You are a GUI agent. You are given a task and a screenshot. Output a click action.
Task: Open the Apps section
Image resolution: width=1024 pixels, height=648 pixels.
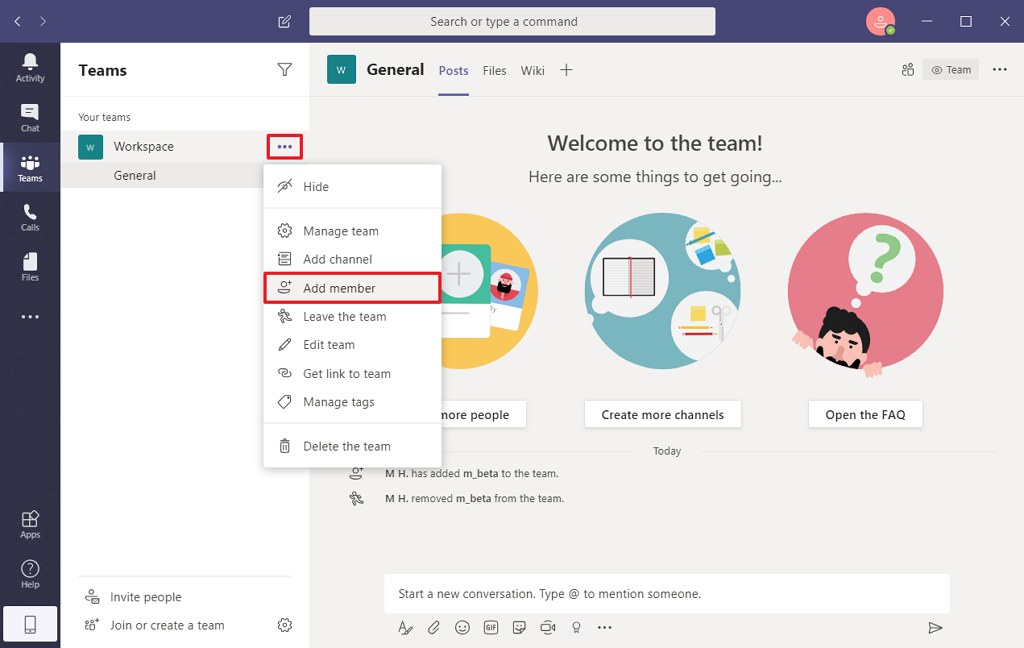click(x=30, y=521)
